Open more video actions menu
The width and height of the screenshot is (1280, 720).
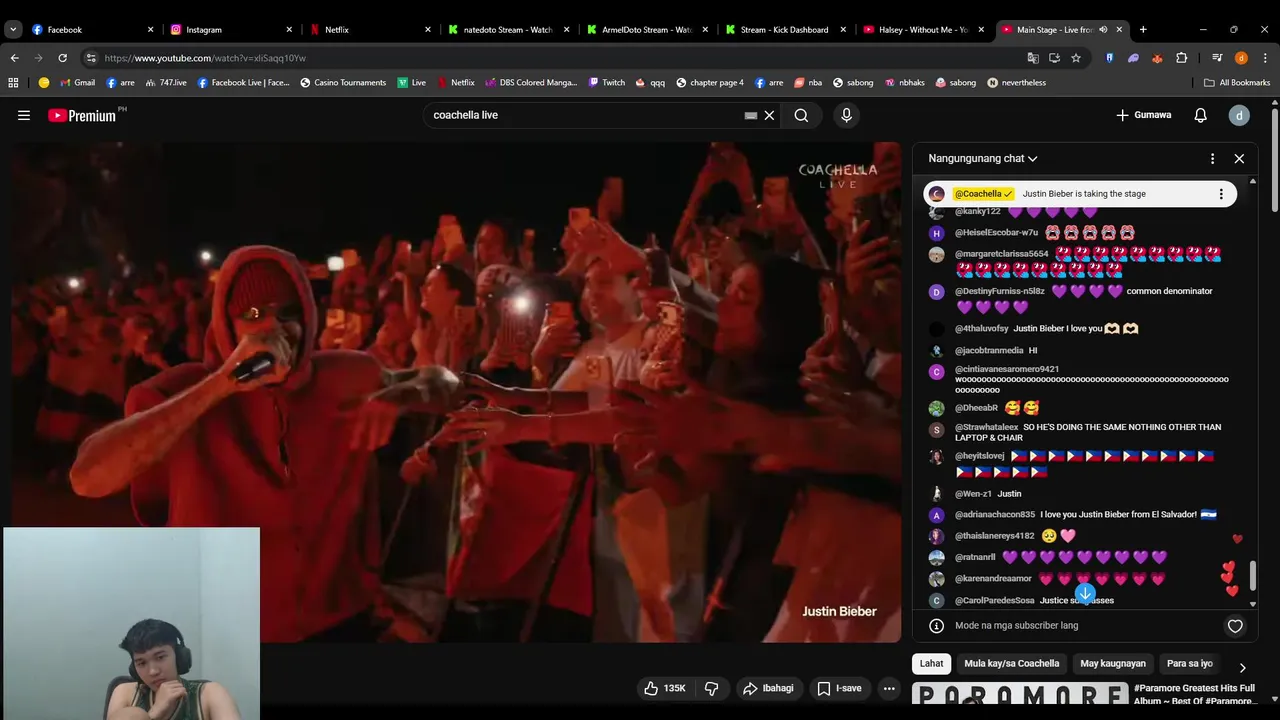[x=889, y=688]
